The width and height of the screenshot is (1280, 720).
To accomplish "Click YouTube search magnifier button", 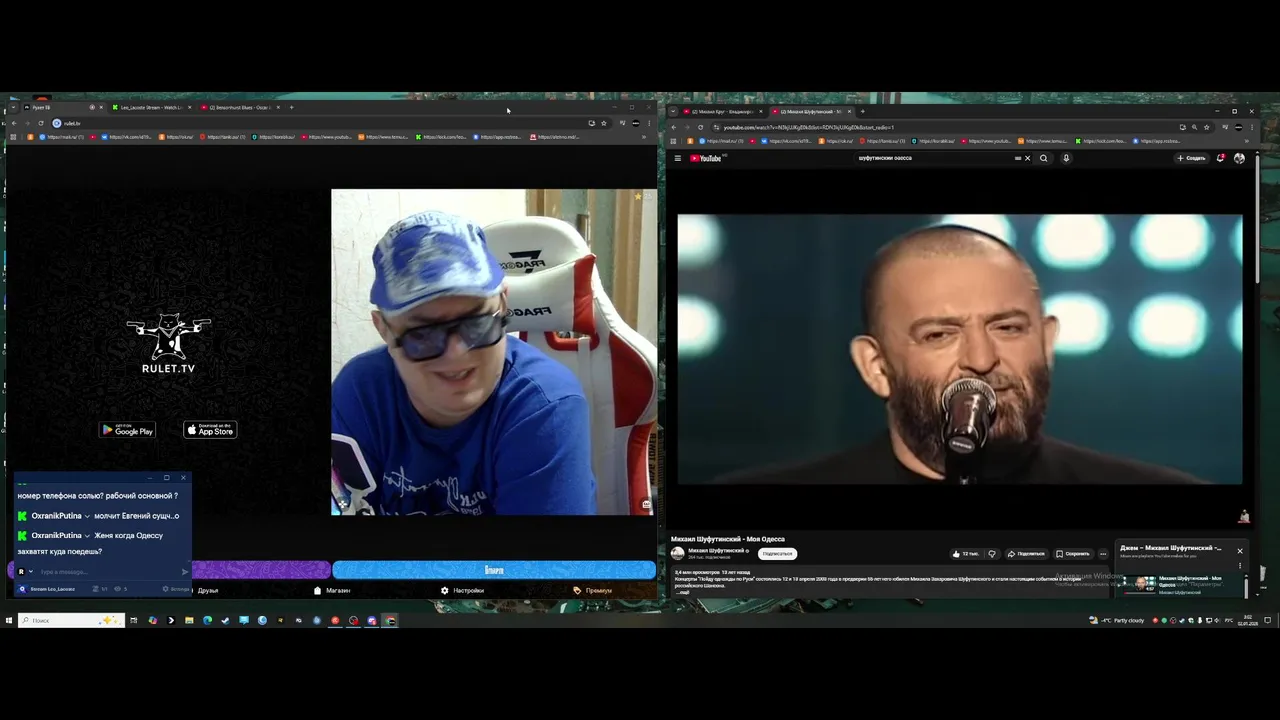I will (x=1044, y=158).
